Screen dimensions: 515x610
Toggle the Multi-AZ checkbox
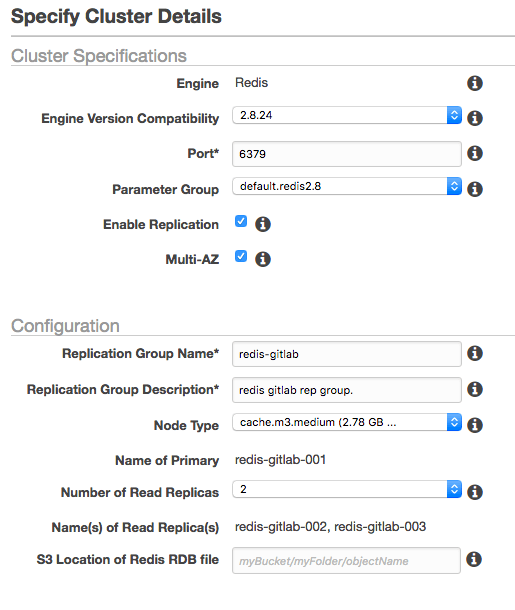tap(241, 256)
